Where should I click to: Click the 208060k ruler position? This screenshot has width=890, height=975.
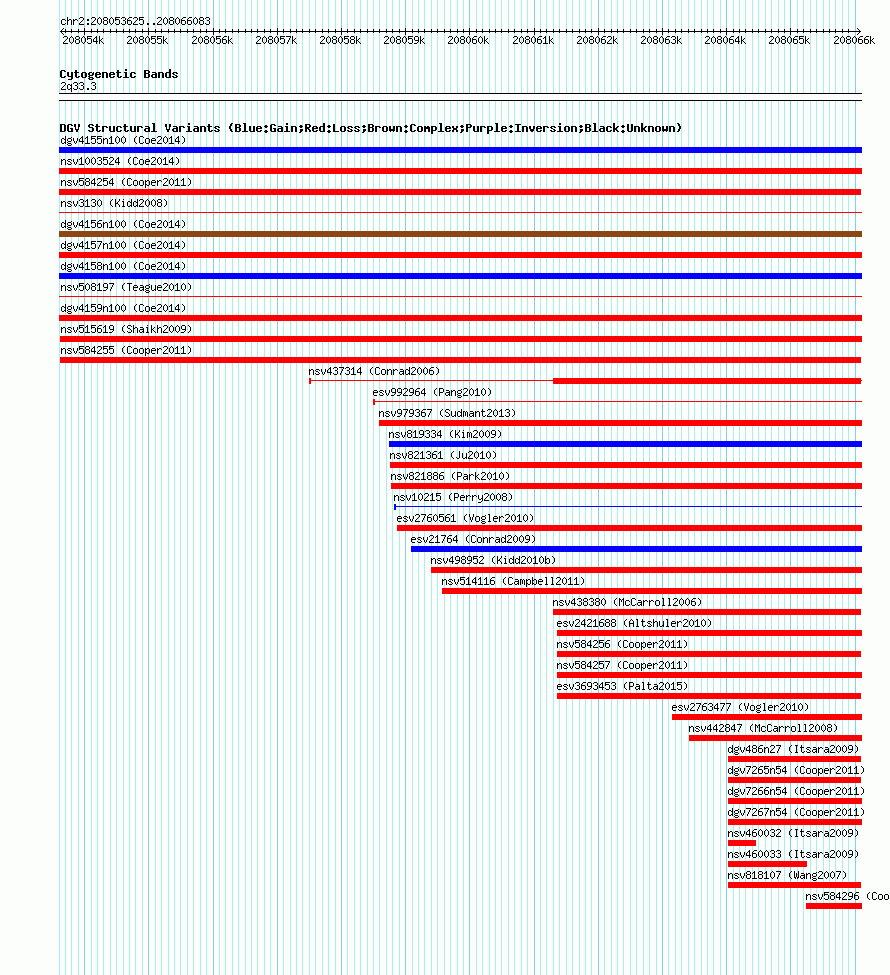468,40
